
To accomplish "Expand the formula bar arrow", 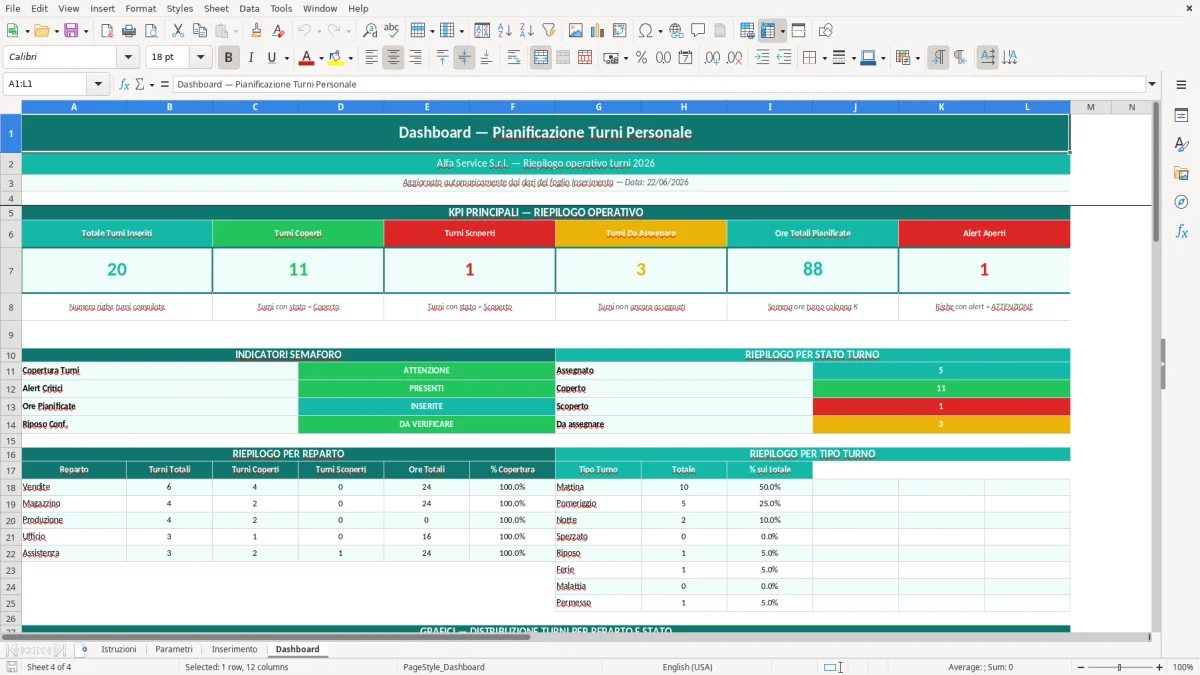I will pos(1152,84).
